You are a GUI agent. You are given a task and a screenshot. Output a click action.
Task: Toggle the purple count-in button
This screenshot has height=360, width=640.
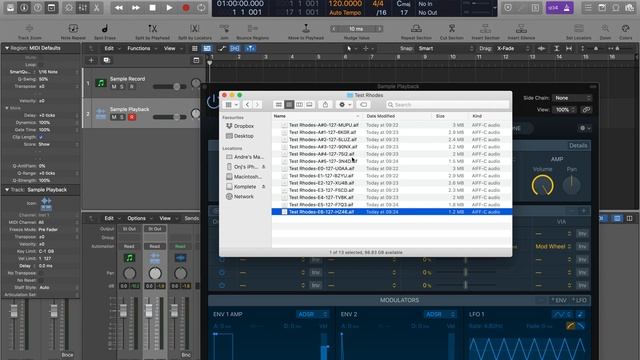point(553,8)
